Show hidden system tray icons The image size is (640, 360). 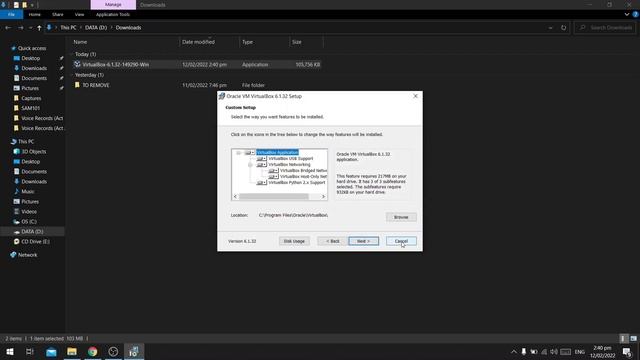pyautogui.click(x=513, y=352)
